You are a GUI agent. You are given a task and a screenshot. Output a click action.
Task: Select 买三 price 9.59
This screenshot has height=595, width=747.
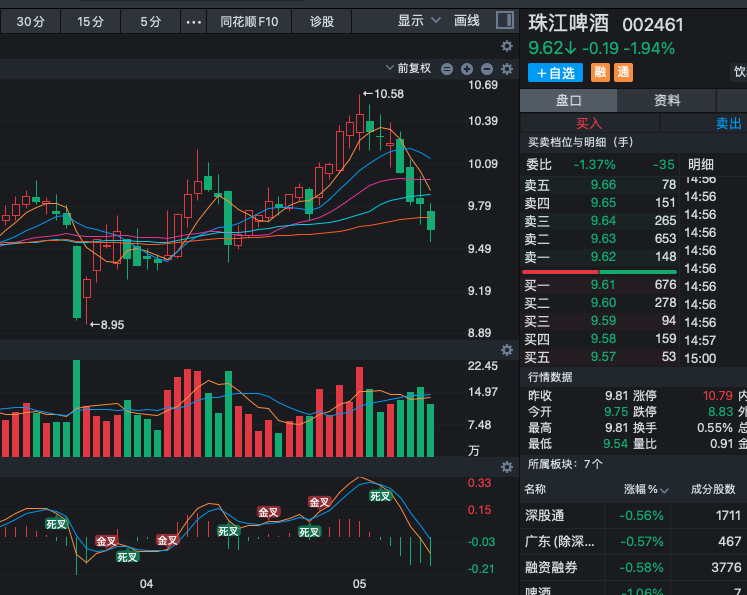tap(603, 321)
